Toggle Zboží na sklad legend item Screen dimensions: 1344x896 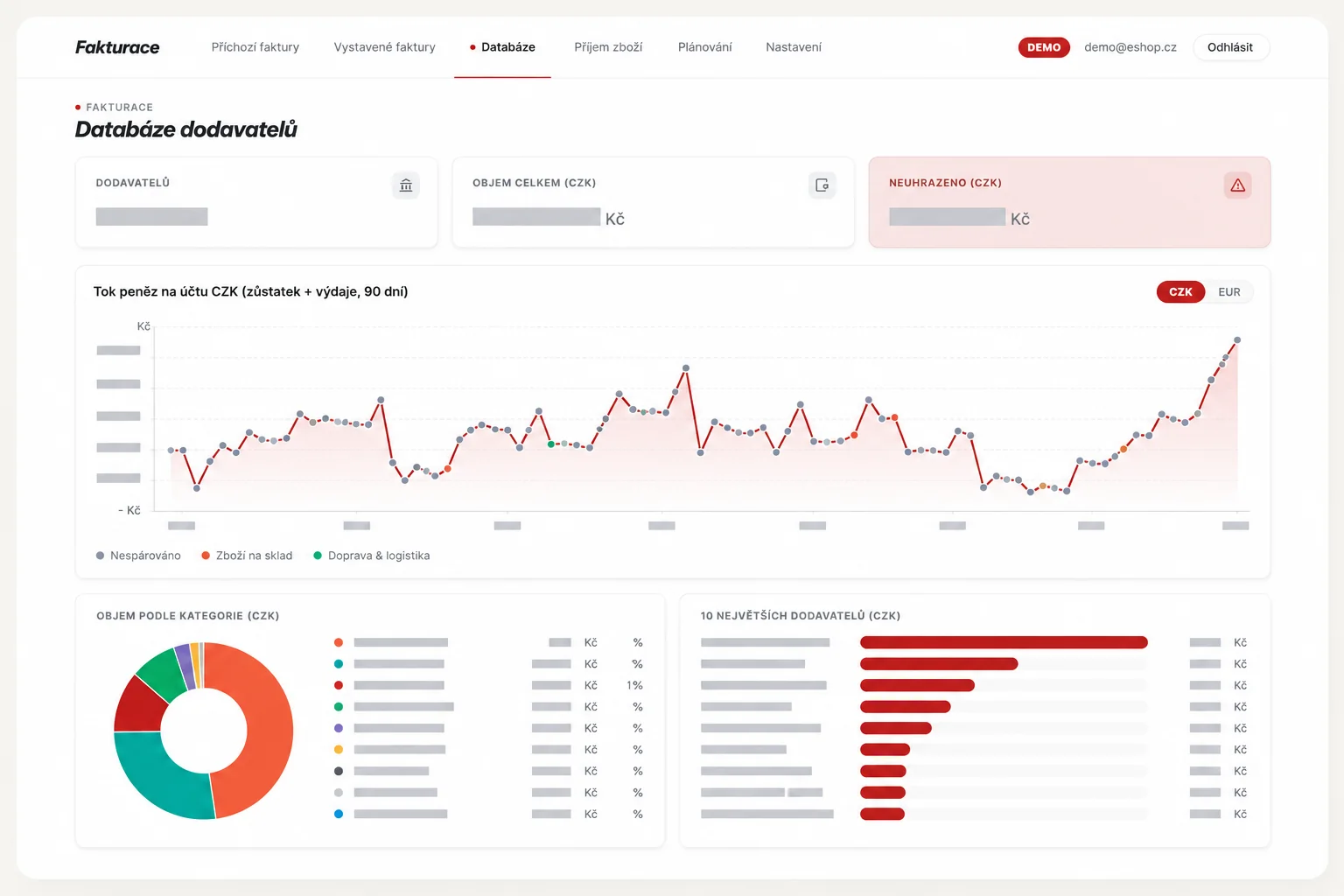click(247, 556)
